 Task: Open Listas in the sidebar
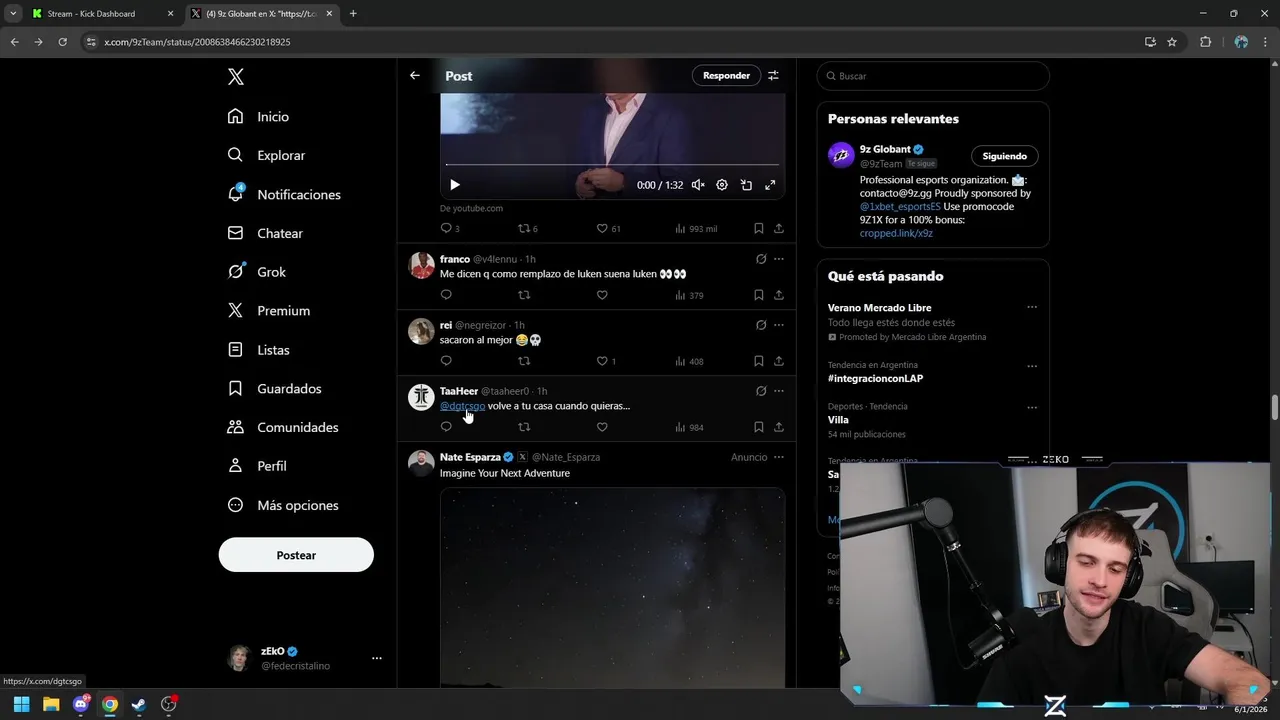(258, 350)
